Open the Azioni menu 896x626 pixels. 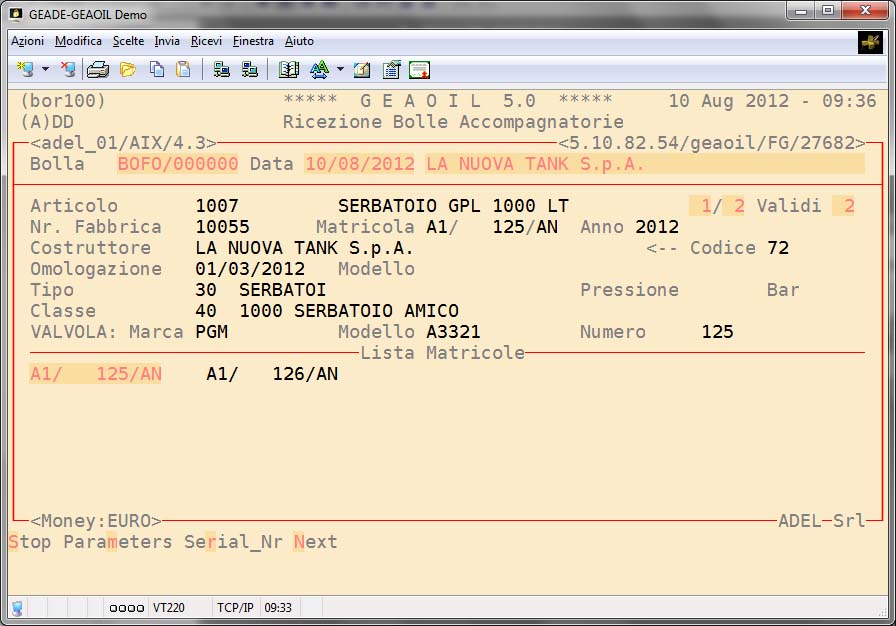(27, 41)
